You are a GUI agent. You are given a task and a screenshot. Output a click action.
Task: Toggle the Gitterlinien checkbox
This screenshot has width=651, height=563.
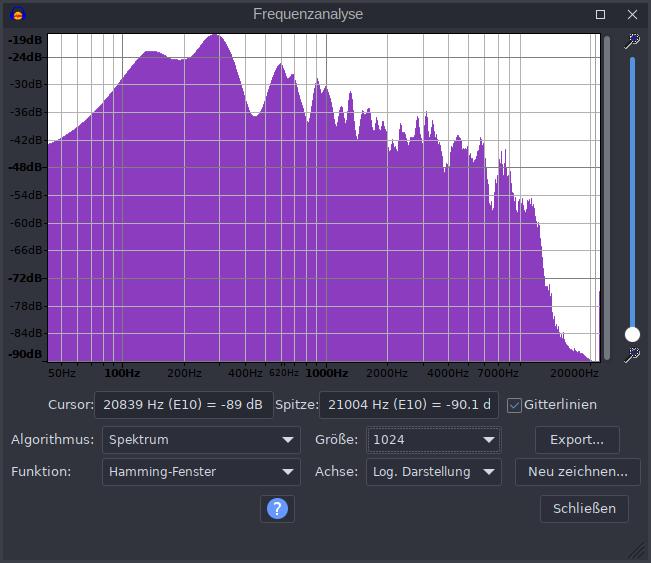514,405
